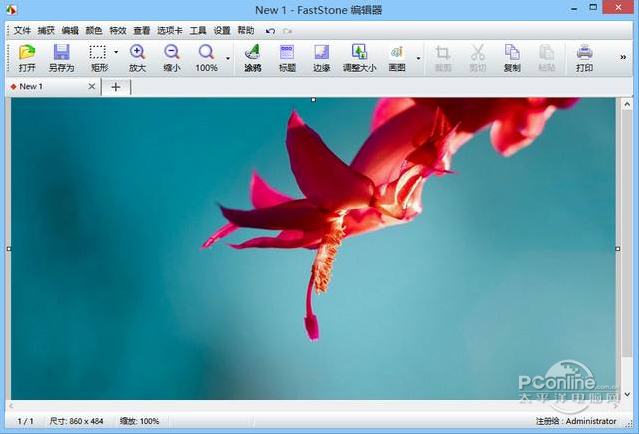Close the New 1 tab
This screenshot has width=639, height=434.
[92, 86]
